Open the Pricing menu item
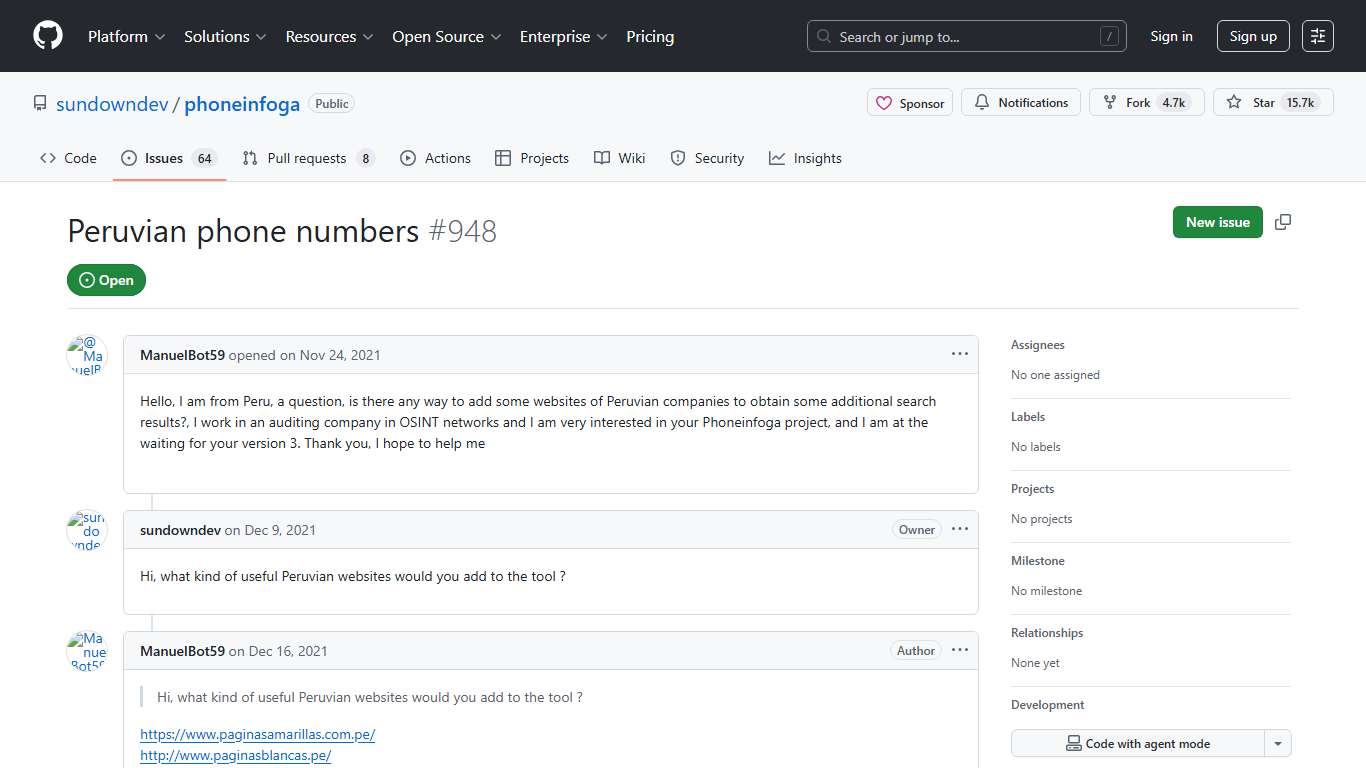 point(650,36)
